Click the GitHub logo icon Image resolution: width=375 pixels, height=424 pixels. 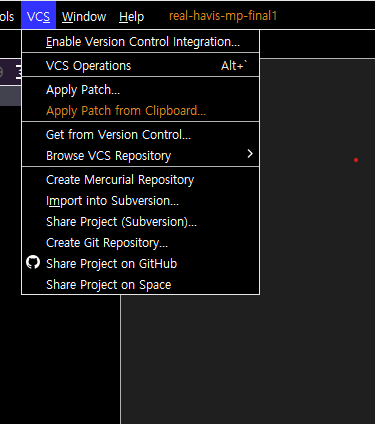33,263
